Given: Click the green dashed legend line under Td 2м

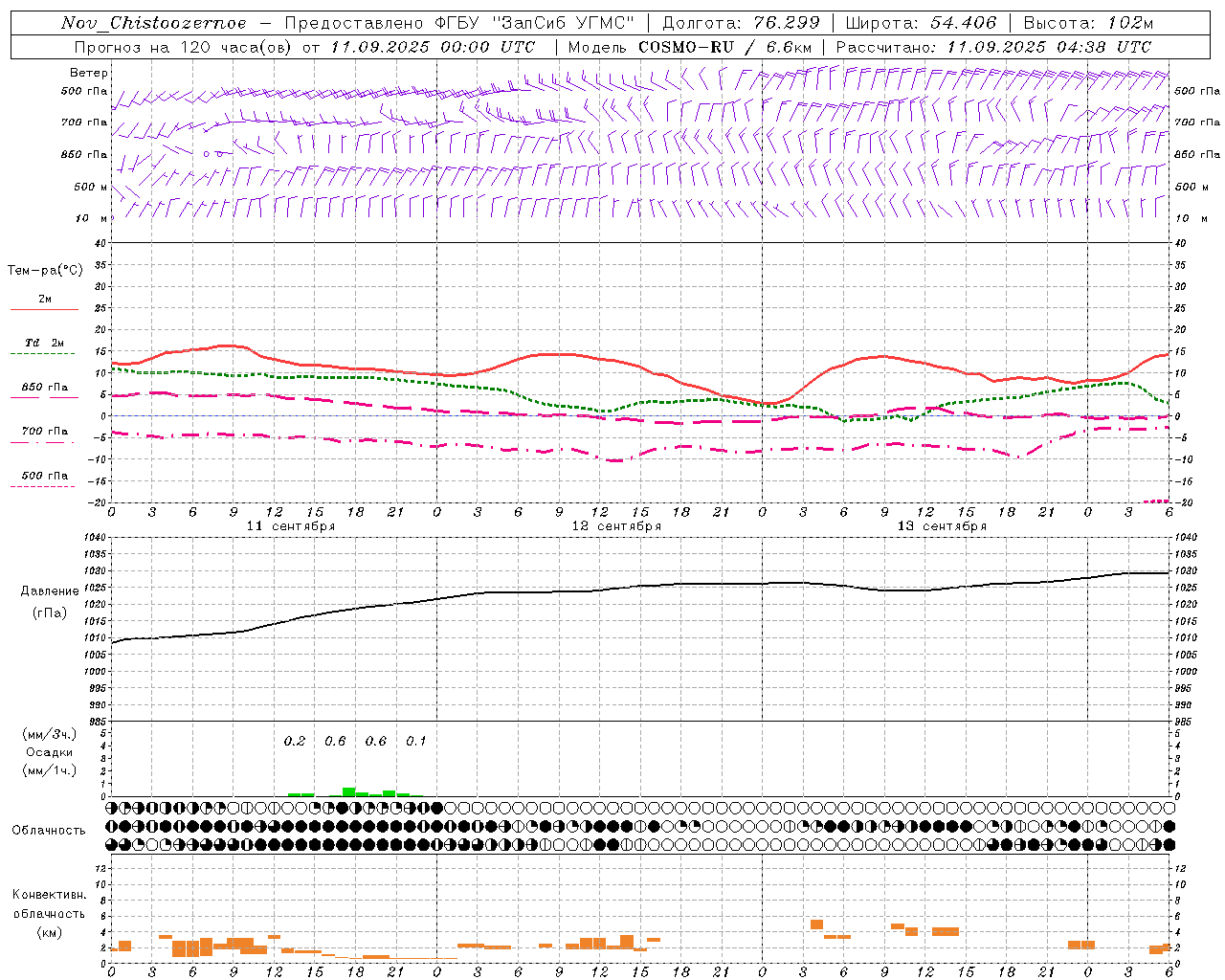Looking at the screenshot, I should 43,354.
